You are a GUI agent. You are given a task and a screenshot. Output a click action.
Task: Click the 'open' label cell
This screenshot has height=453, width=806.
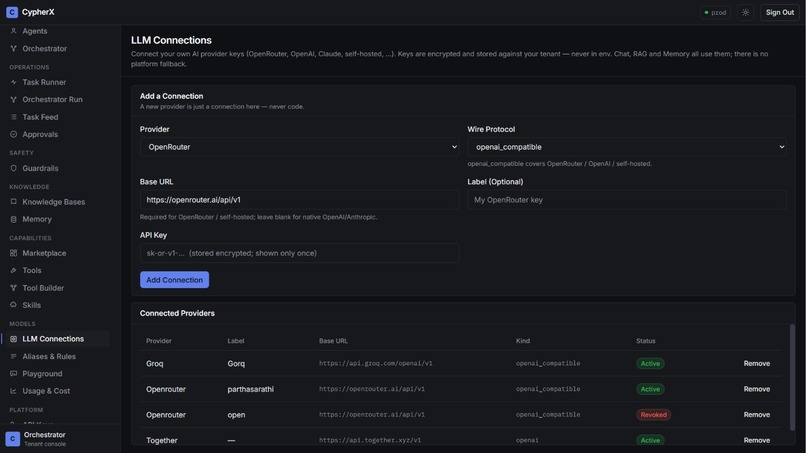(x=236, y=415)
